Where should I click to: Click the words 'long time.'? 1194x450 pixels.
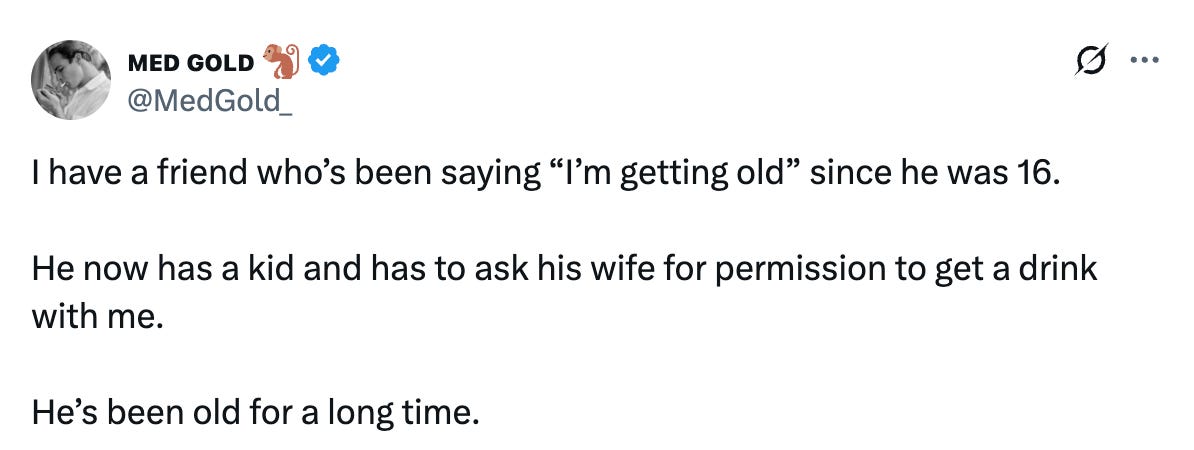[x=404, y=413]
